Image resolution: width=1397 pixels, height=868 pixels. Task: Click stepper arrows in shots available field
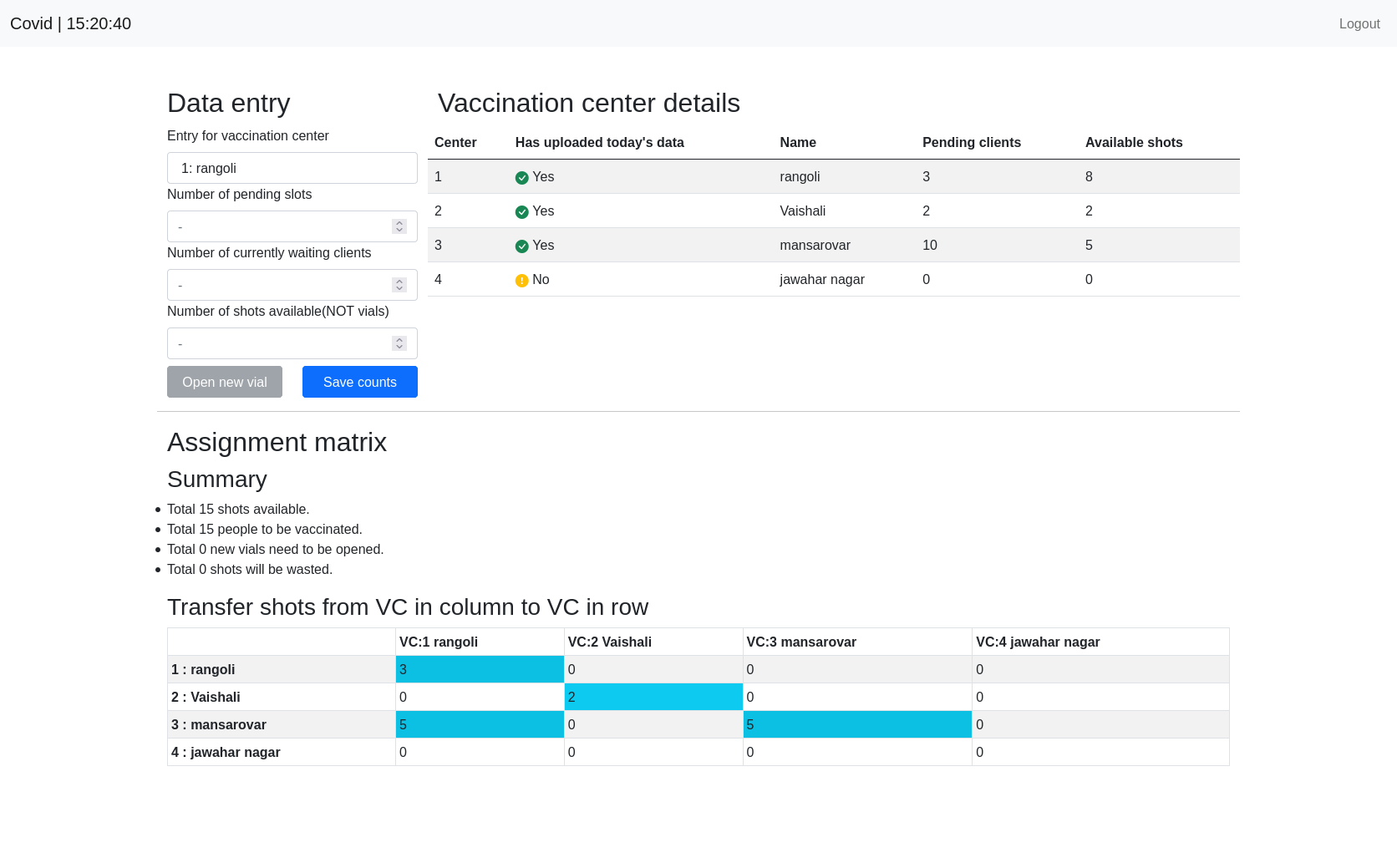pyautogui.click(x=399, y=343)
